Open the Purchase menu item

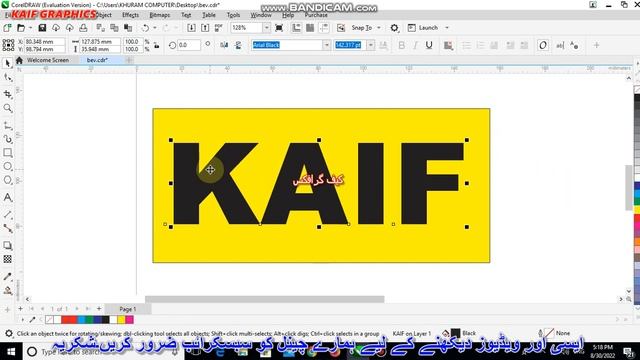click(316, 15)
